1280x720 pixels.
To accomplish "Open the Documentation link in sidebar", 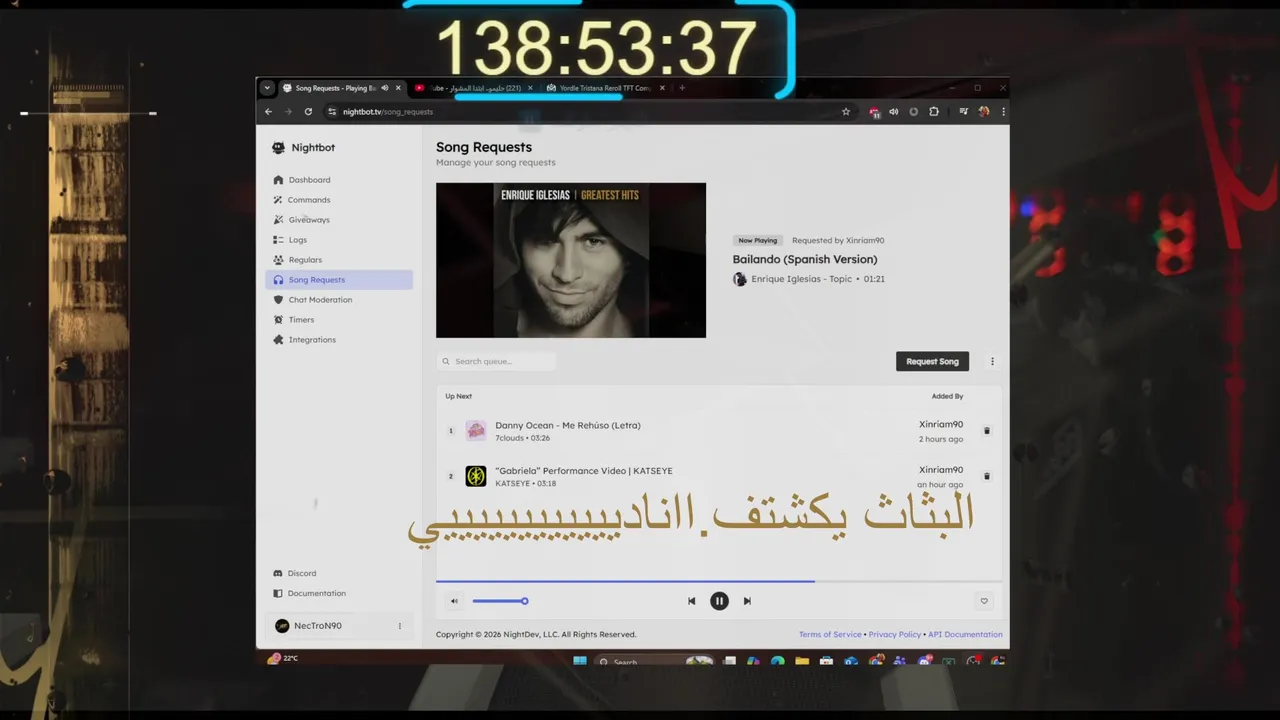I will tap(317, 593).
